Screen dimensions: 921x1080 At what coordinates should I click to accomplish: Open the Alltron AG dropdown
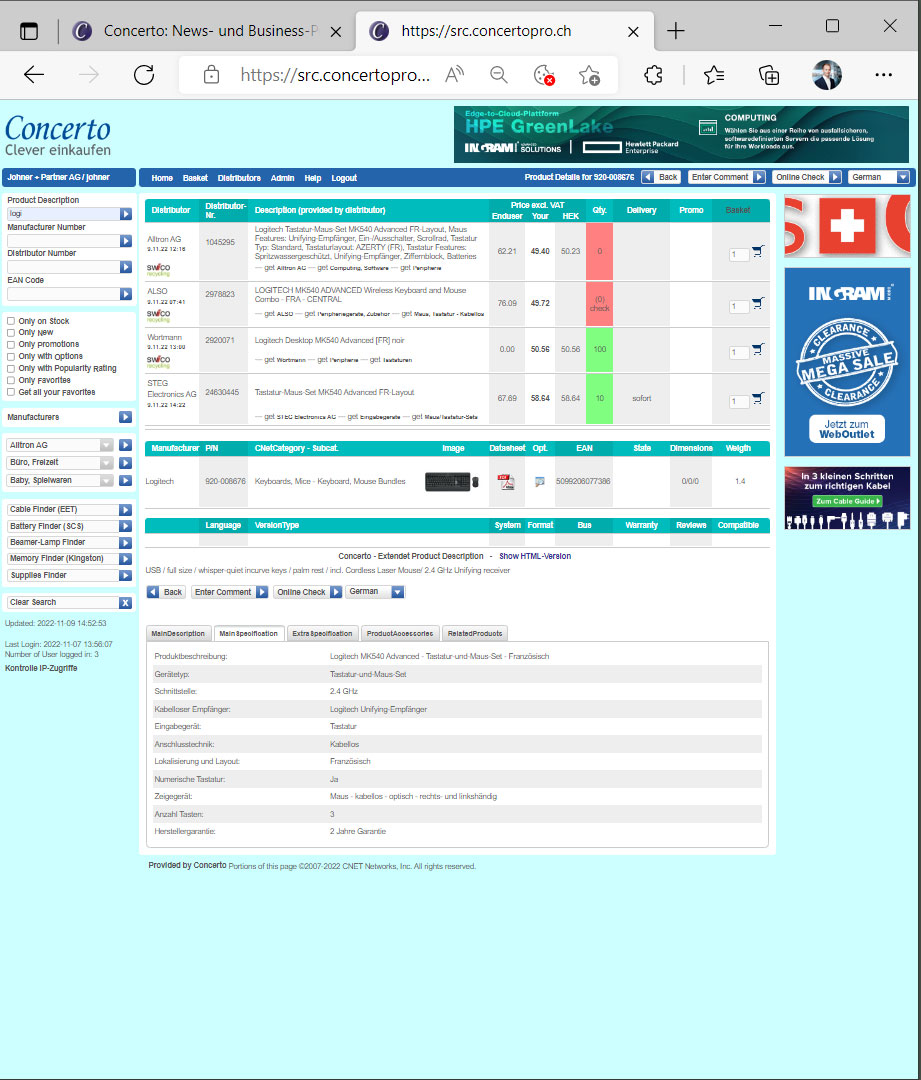[x=60, y=446]
